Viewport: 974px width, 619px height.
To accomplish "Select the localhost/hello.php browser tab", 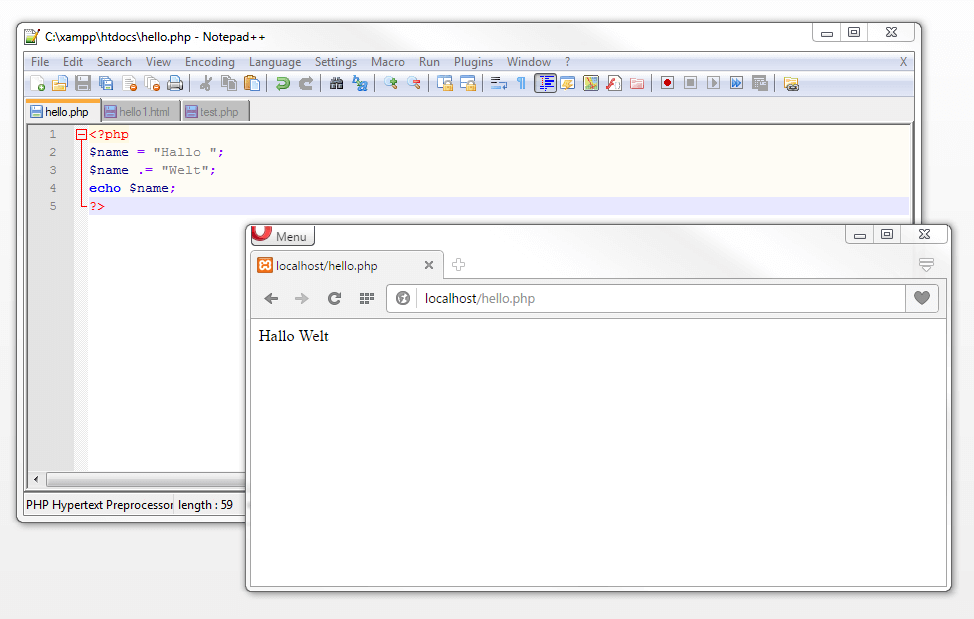I will point(346,266).
